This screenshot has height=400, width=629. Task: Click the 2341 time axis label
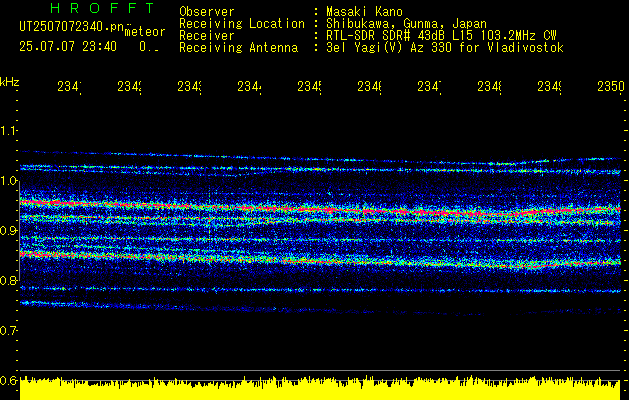click(69, 86)
